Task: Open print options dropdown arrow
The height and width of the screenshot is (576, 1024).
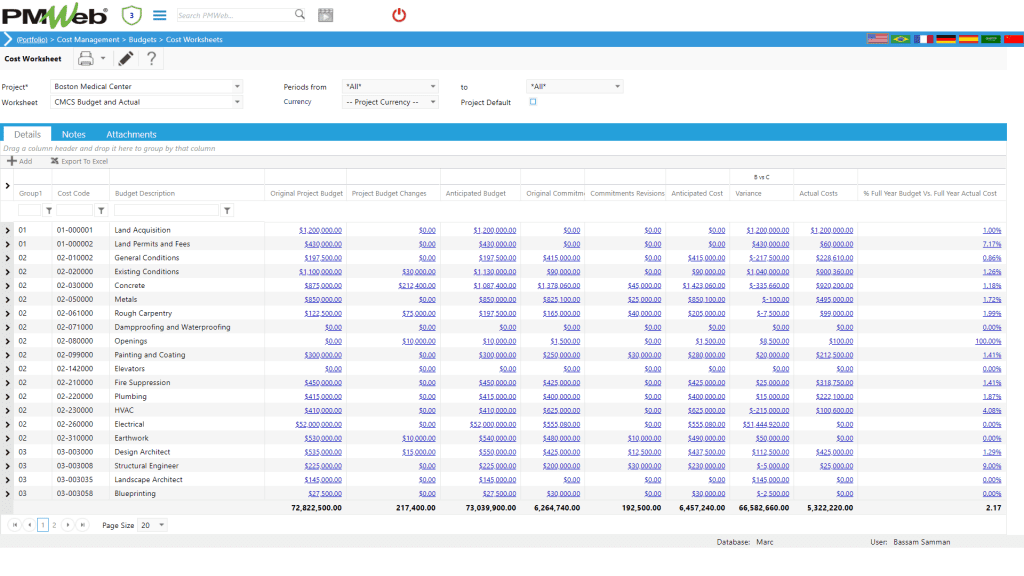Action: pyautogui.click(x=103, y=59)
